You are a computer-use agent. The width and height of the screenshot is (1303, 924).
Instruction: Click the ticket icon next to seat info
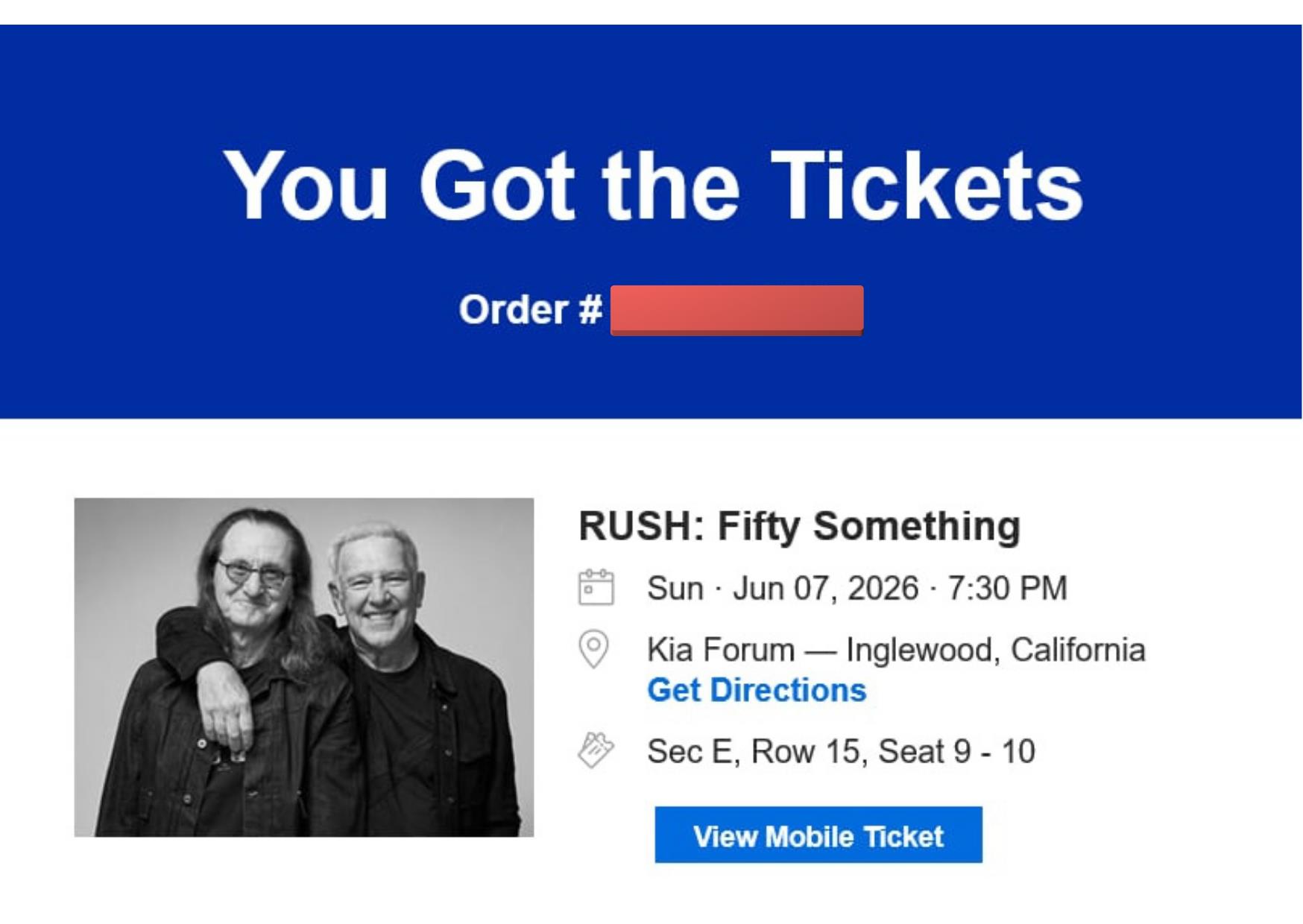click(596, 750)
